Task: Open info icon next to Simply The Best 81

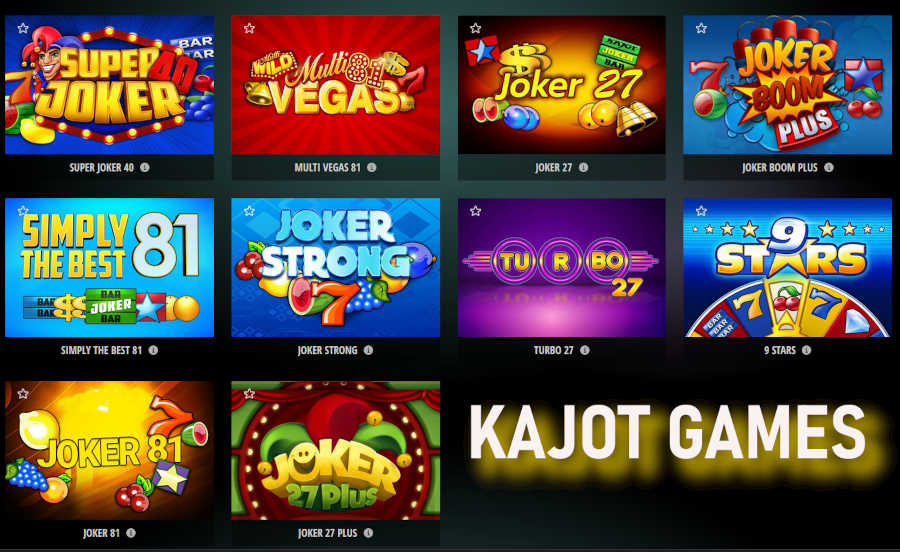Action: coord(153,350)
